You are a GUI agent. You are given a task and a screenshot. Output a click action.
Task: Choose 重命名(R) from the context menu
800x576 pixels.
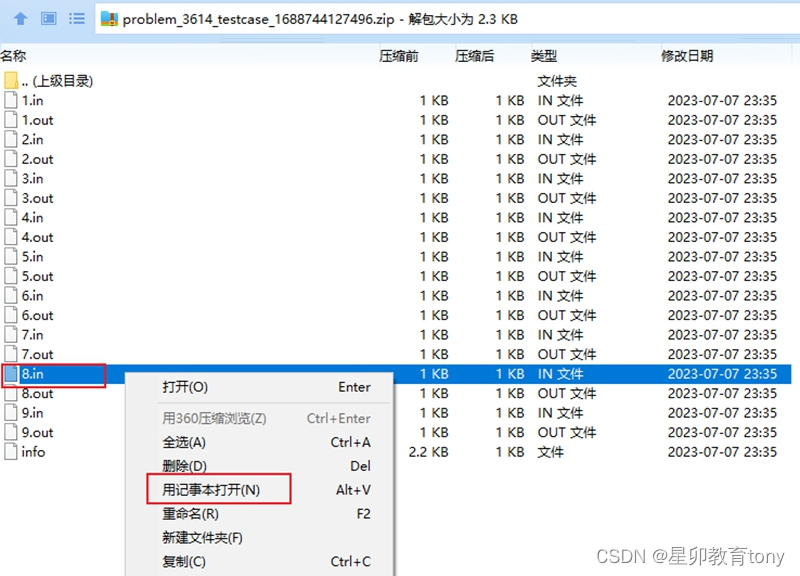coord(259,514)
